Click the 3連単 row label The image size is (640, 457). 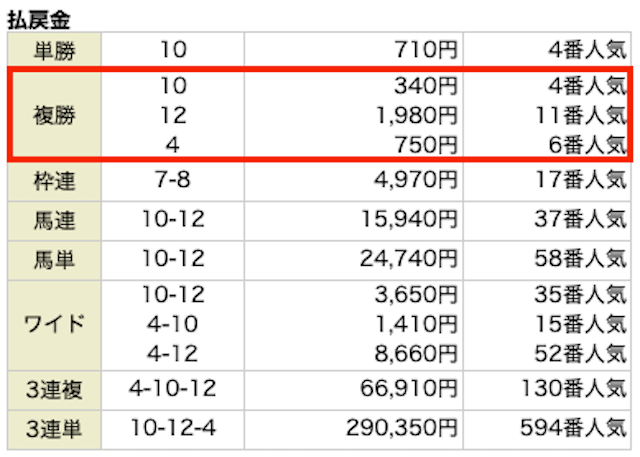click(x=54, y=429)
